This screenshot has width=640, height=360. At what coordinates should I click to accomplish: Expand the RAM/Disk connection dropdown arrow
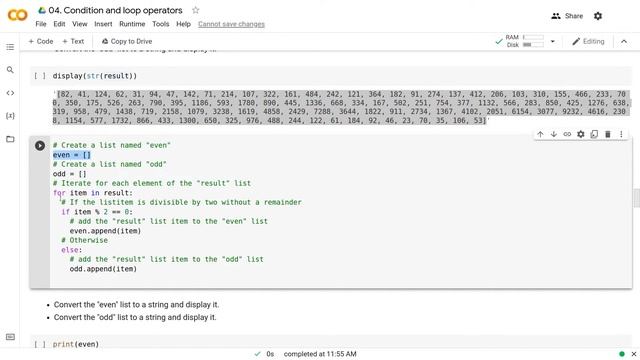(x=553, y=41)
